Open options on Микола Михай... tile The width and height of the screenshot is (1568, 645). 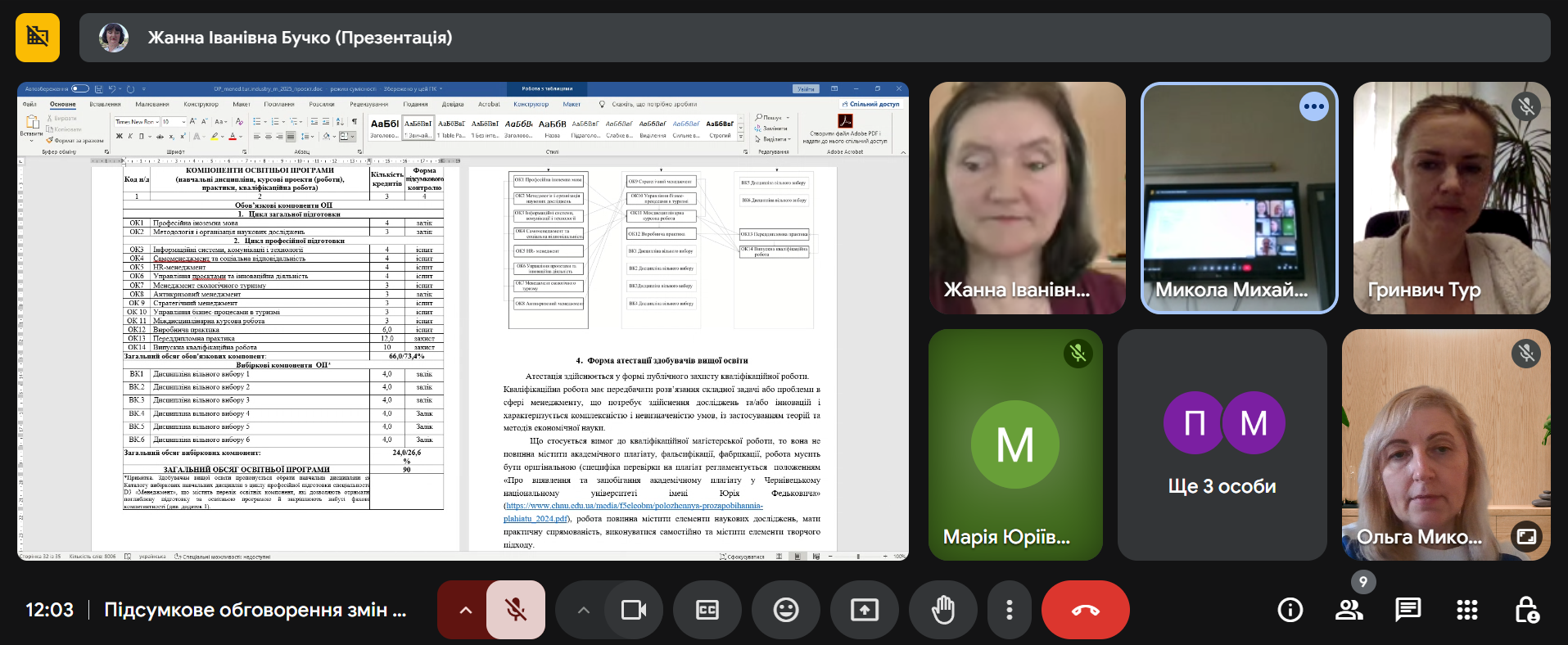(x=1314, y=106)
